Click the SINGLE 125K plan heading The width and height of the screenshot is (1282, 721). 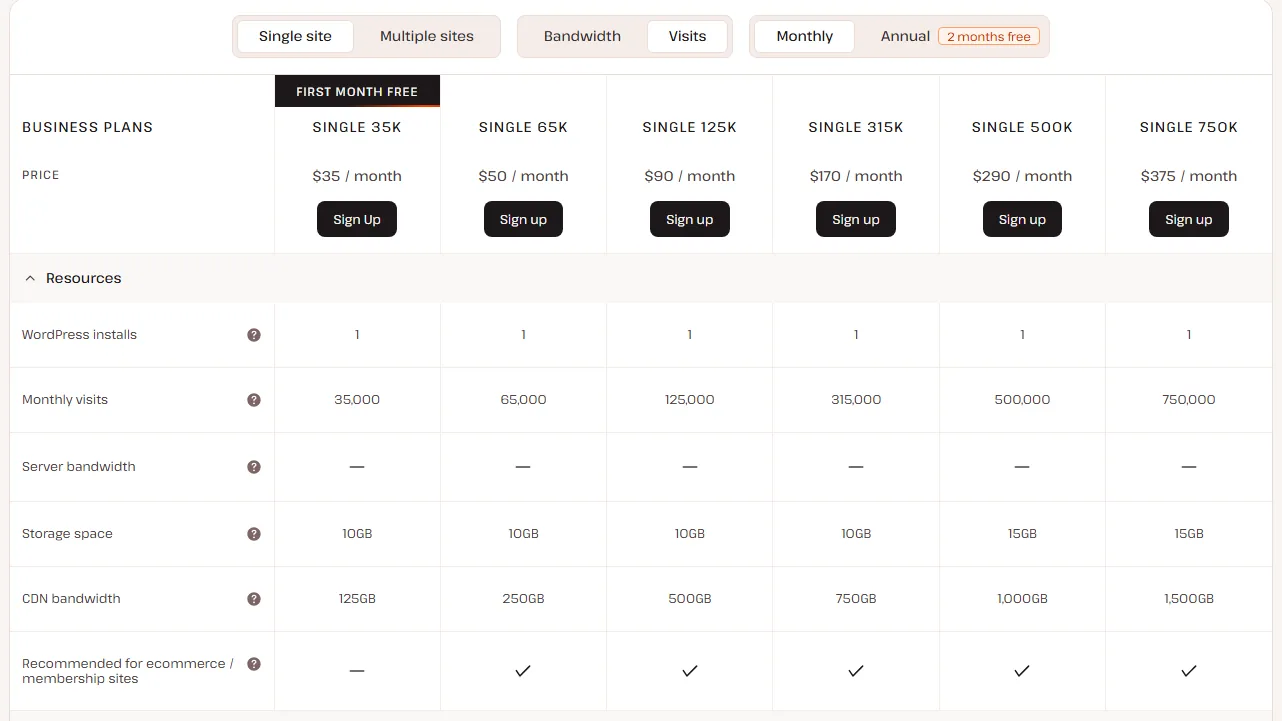[690, 127]
